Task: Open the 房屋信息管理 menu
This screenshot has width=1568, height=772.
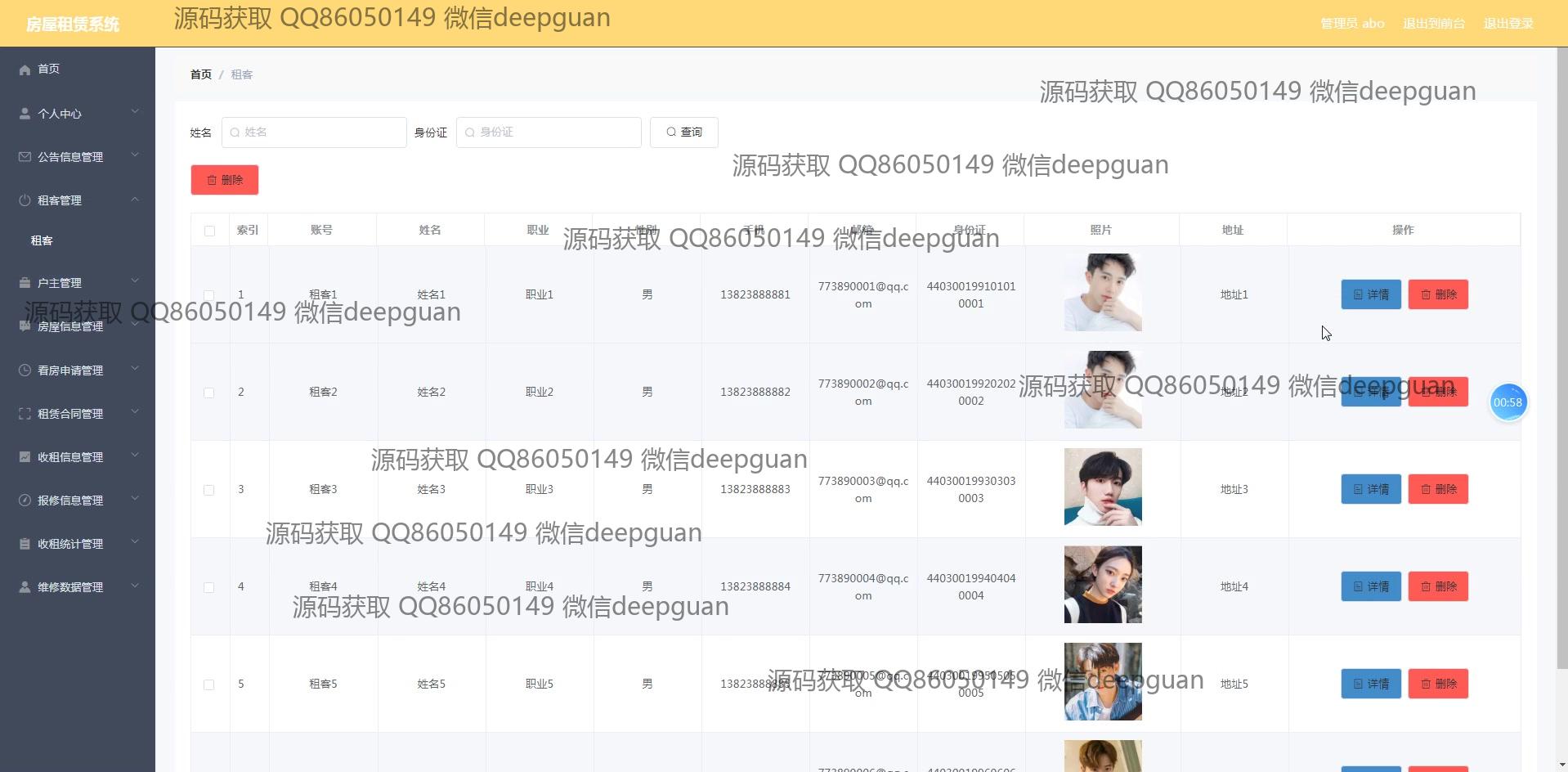Action: (78, 326)
